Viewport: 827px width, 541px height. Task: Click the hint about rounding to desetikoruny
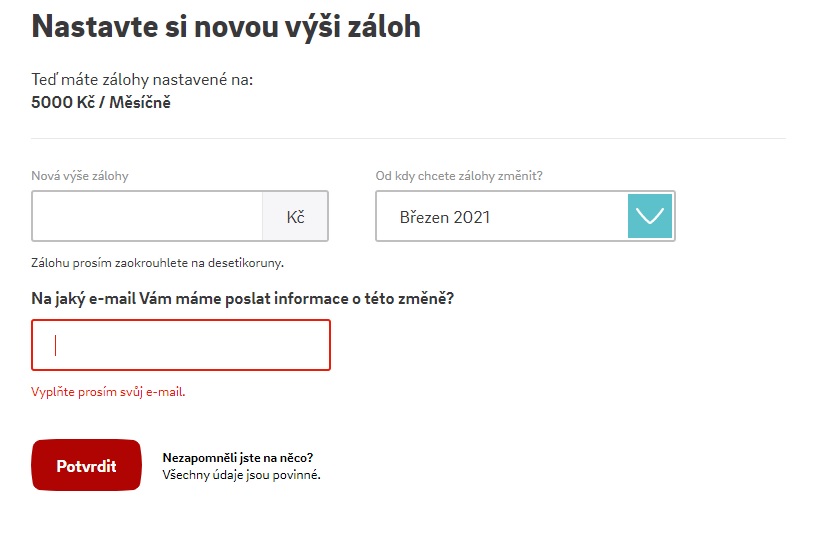coord(158,263)
